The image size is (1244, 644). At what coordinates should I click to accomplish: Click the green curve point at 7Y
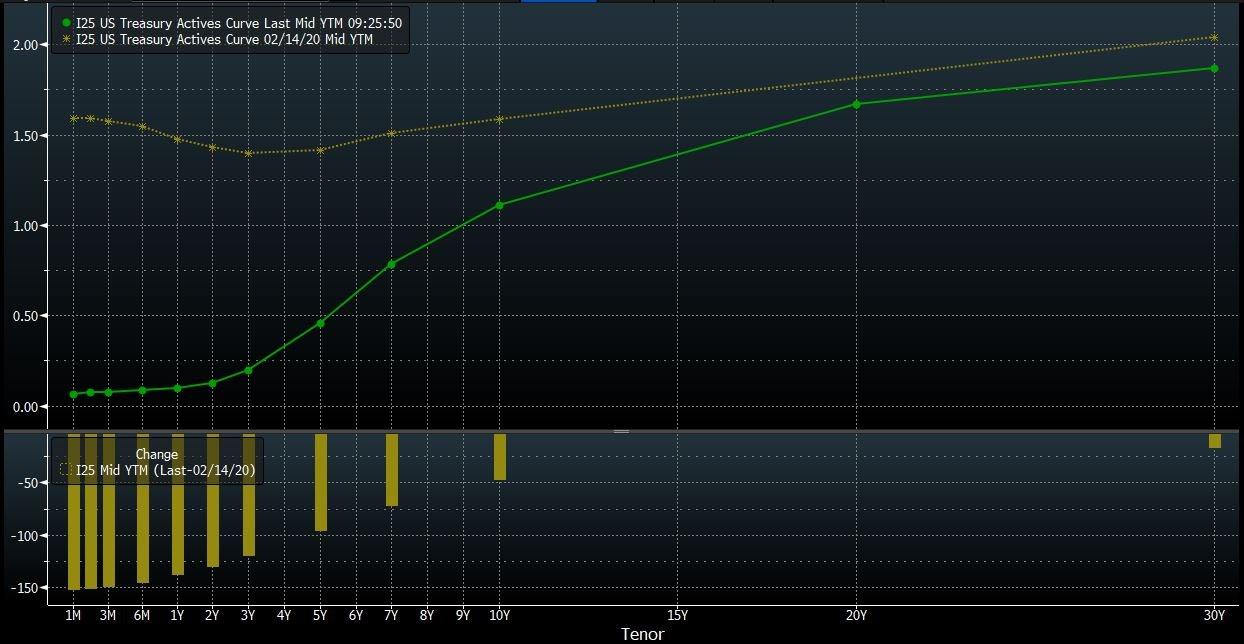click(392, 264)
